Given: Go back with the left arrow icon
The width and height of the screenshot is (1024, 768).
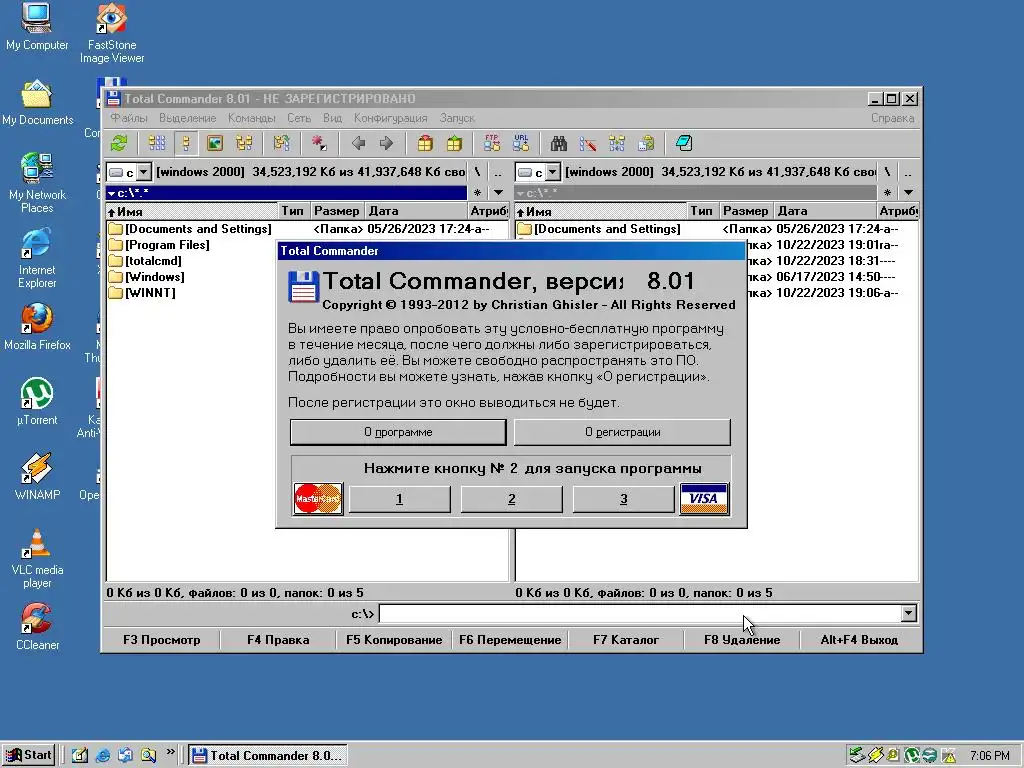Looking at the screenshot, I should (x=358, y=143).
